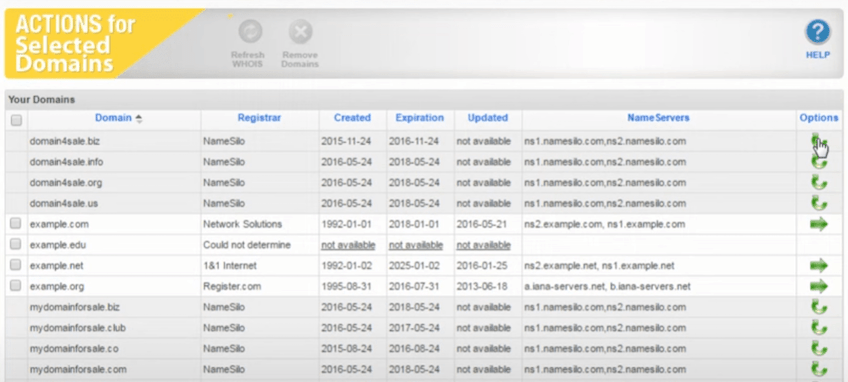Click the mydomainforsale.co domain name
Image resolution: width=848 pixels, height=382 pixels.
point(74,348)
